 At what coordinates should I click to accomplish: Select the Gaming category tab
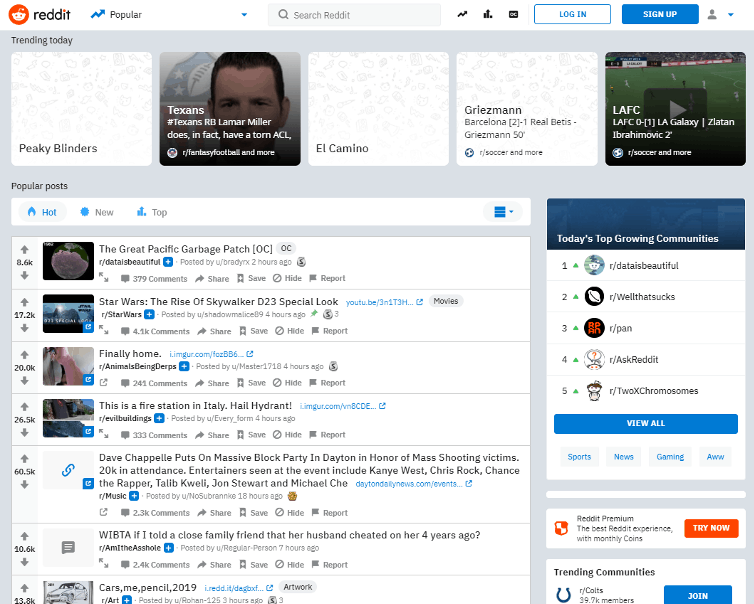click(x=670, y=456)
